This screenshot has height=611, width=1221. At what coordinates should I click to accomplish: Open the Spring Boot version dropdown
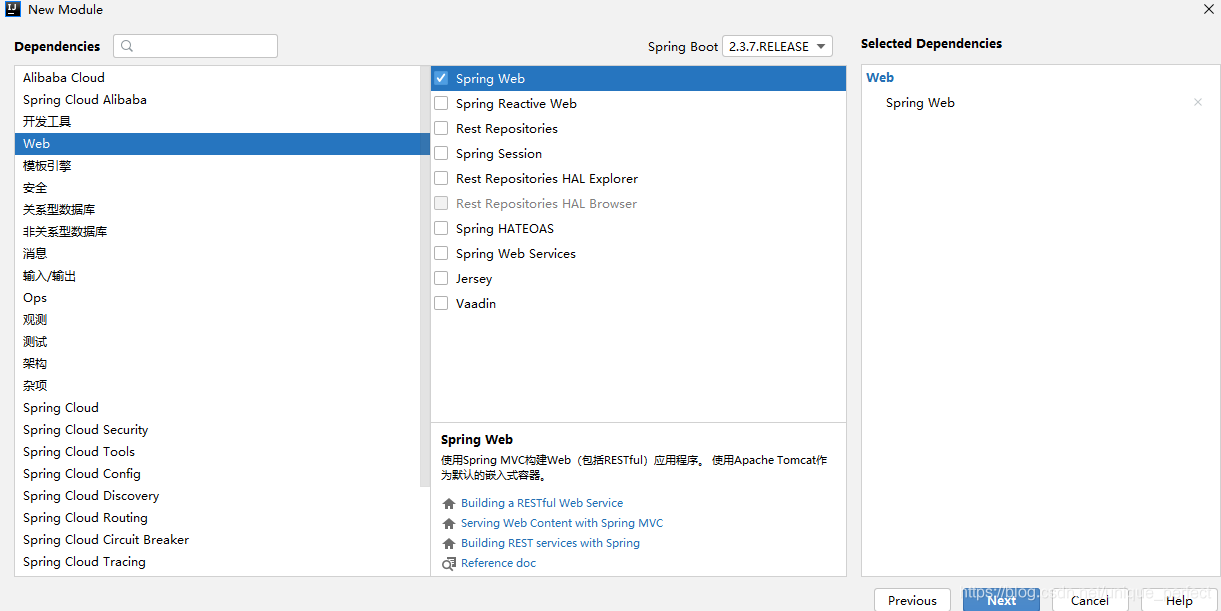point(777,46)
